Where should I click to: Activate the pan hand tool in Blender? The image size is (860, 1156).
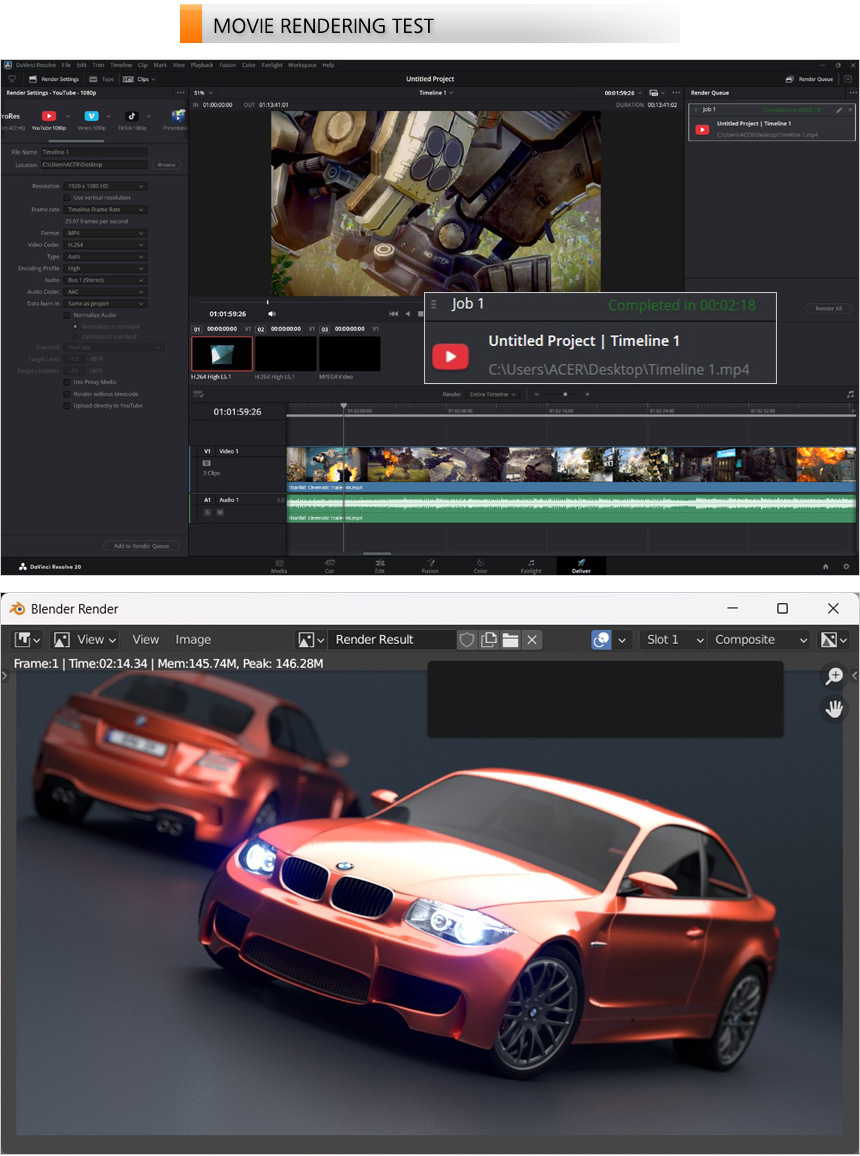[833, 709]
